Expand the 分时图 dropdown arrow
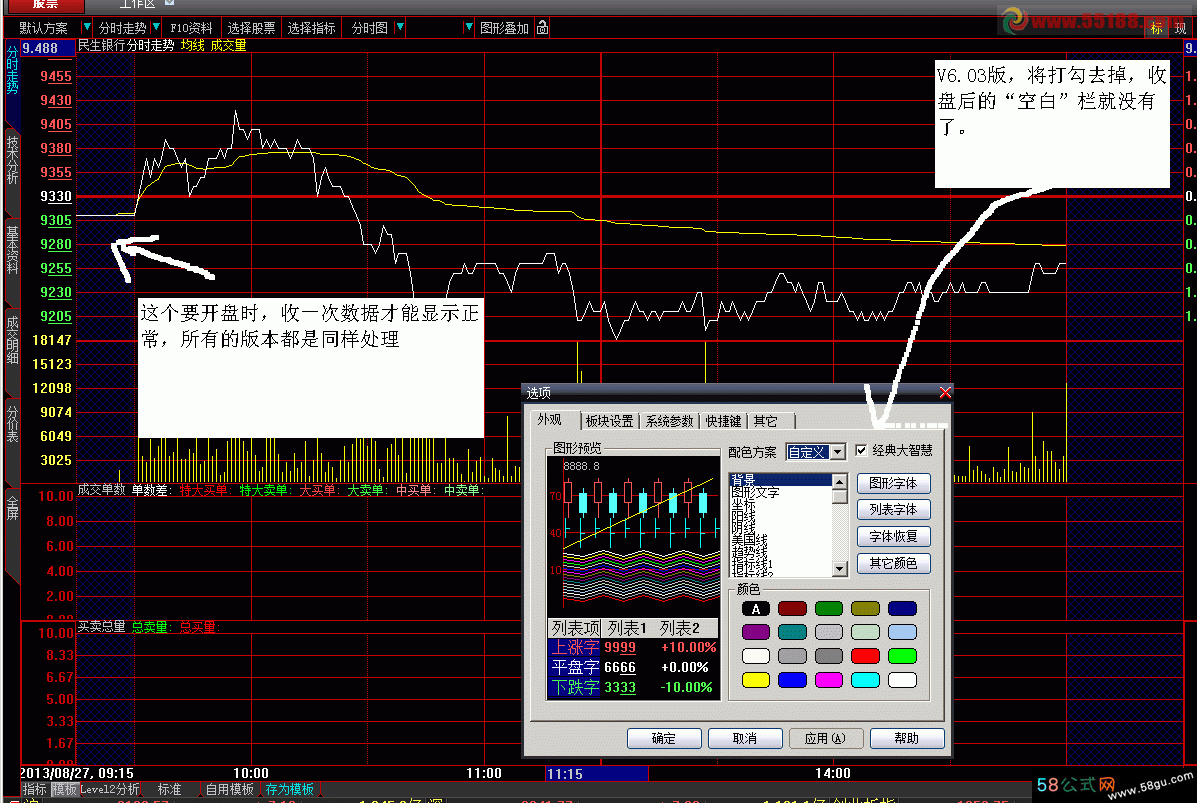The width and height of the screenshot is (1197, 803). [400, 28]
